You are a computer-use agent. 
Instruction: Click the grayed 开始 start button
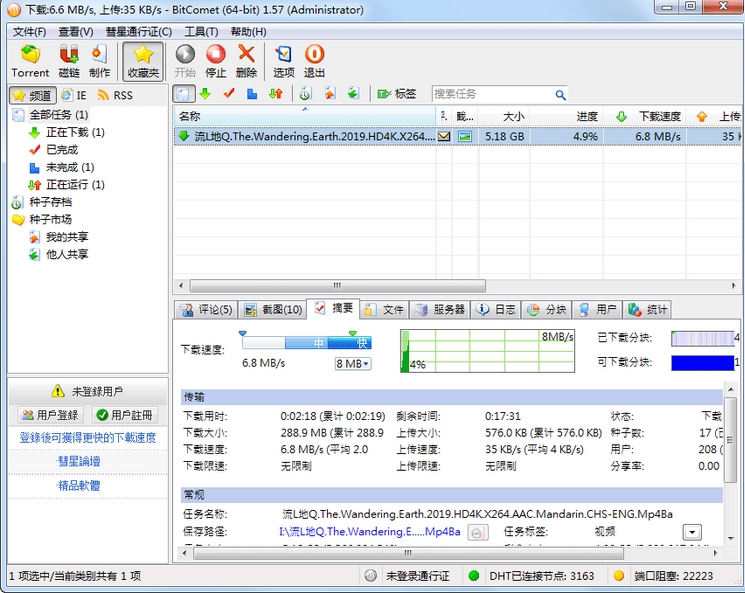pyautogui.click(x=185, y=61)
